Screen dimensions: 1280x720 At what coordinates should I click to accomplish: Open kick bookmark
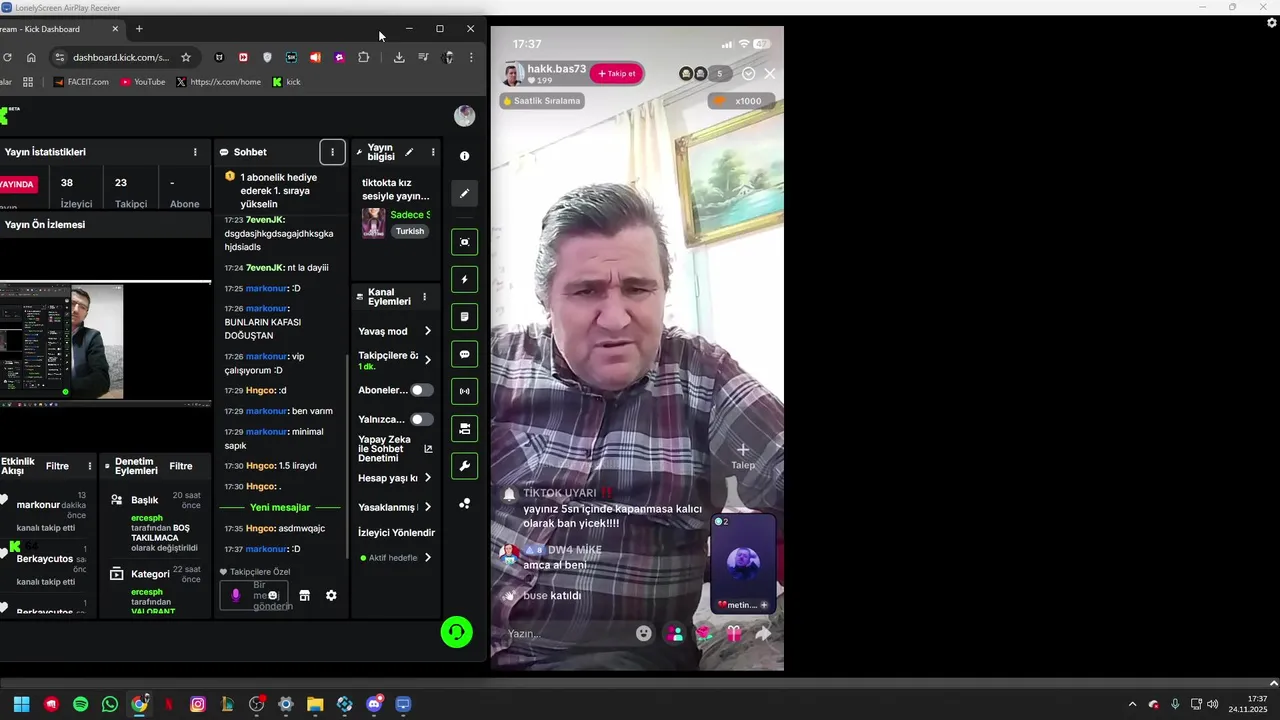(x=286, y=82)
